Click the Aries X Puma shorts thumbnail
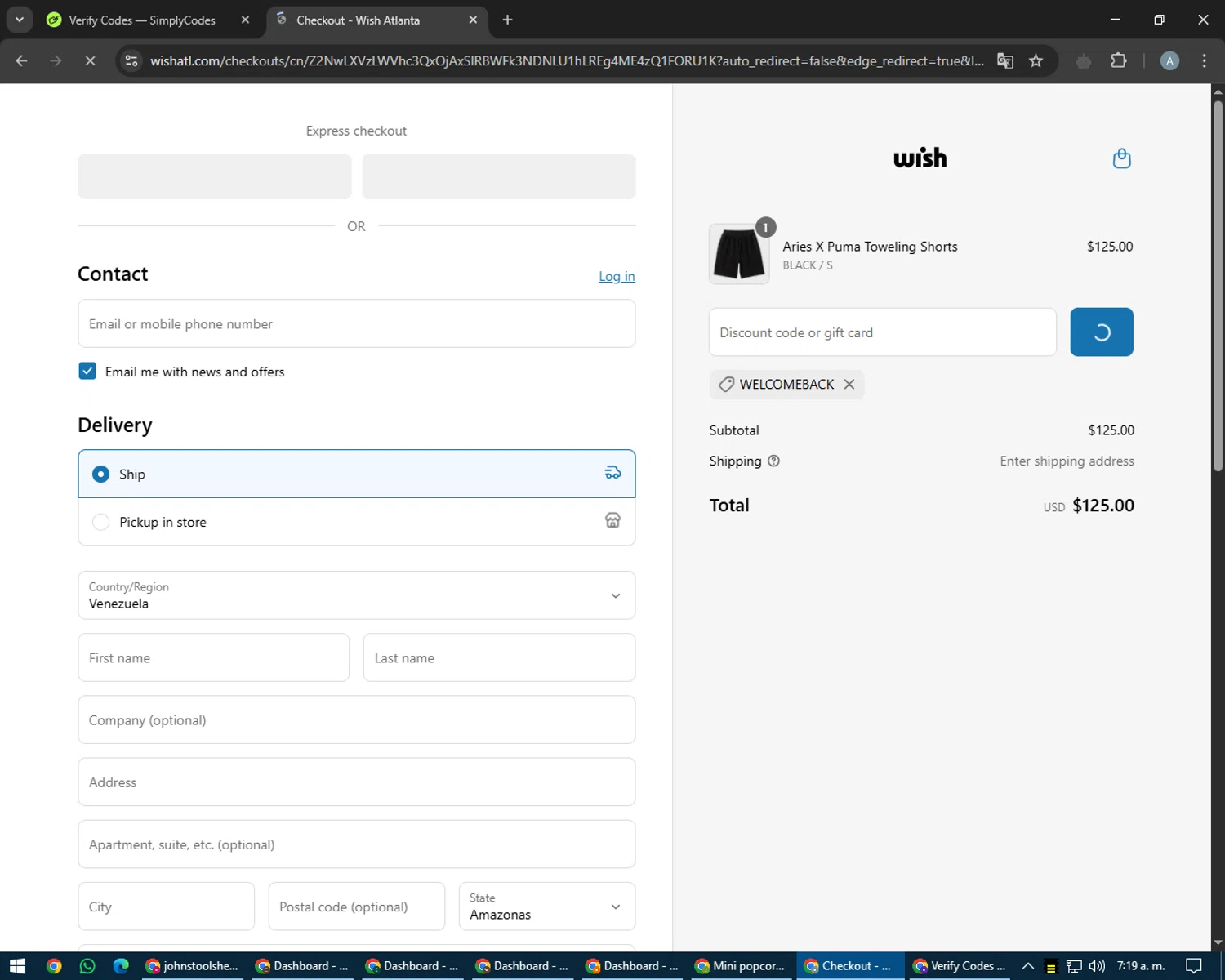The width and height of the screenshot is (1225, 980). pyautogui.click(x=739, y=254)
